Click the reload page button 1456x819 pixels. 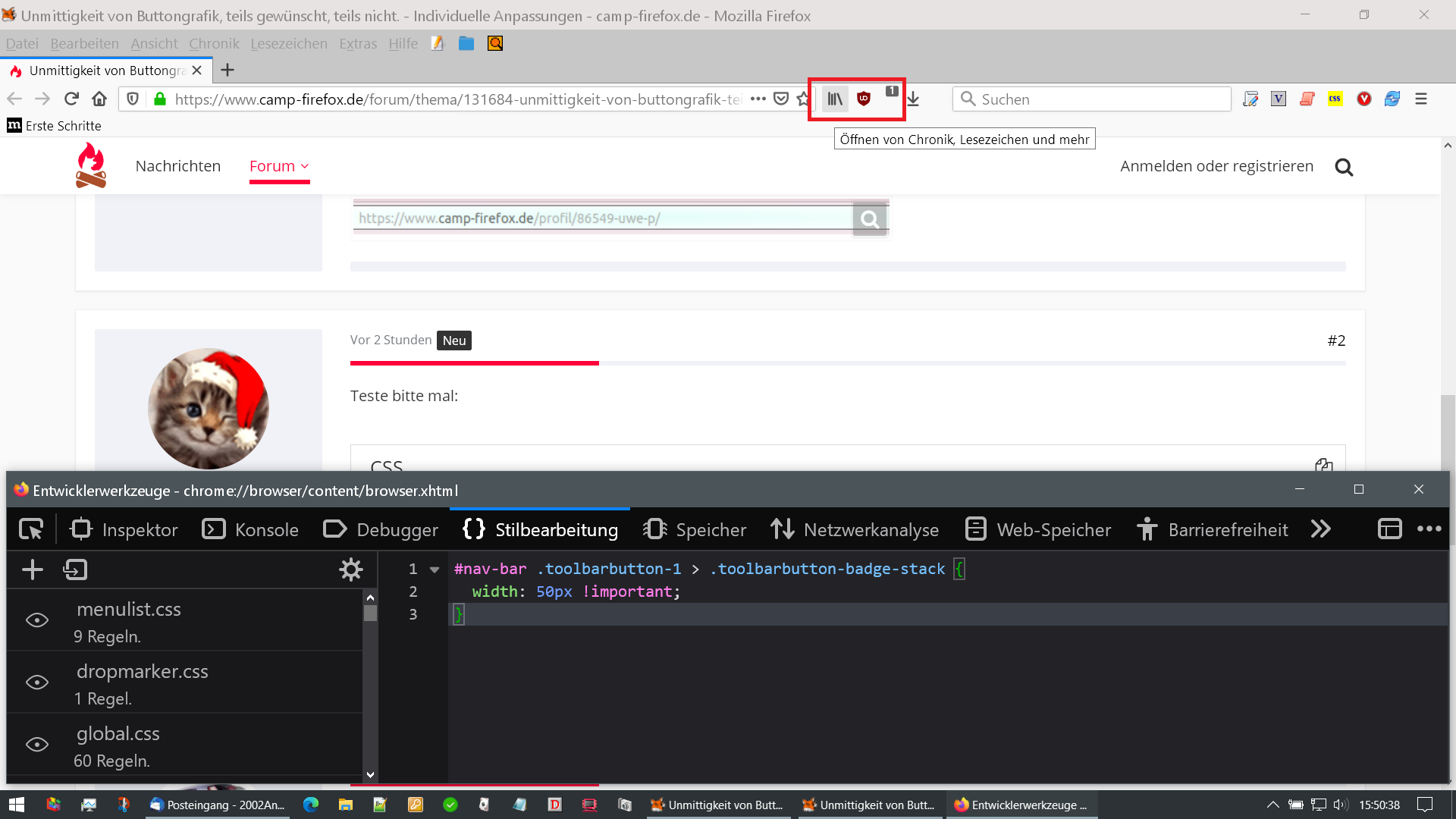[71, 99]
